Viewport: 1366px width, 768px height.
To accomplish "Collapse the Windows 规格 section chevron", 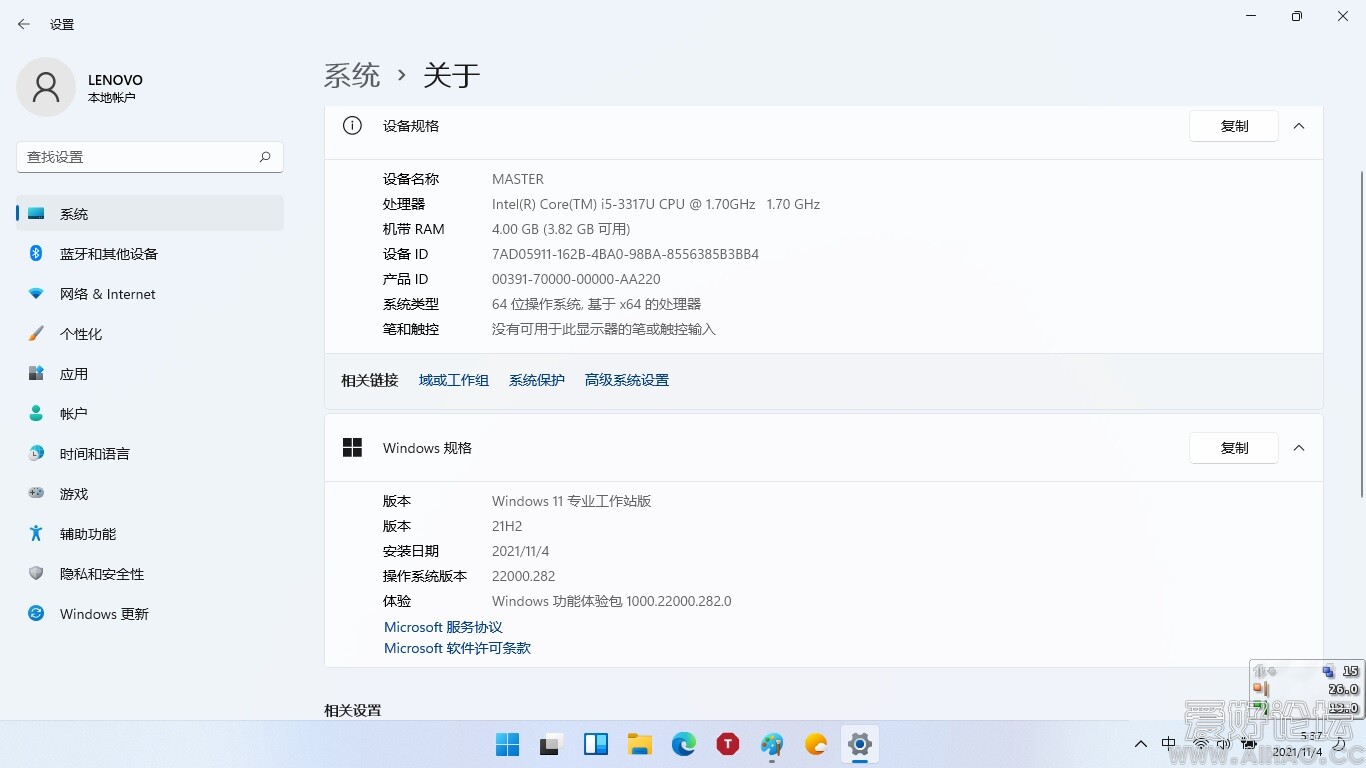I will (1299, 448).
